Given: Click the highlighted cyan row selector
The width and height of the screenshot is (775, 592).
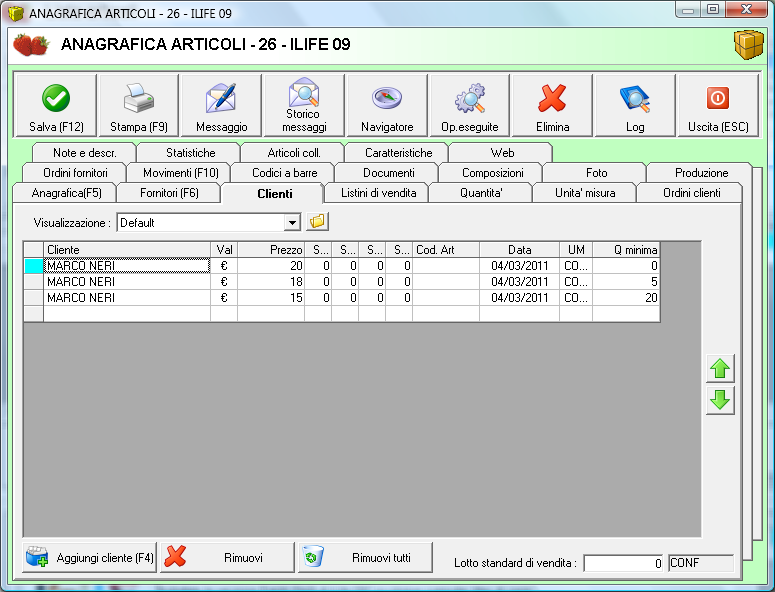Looking at the screenshot, I should [34, 265].
